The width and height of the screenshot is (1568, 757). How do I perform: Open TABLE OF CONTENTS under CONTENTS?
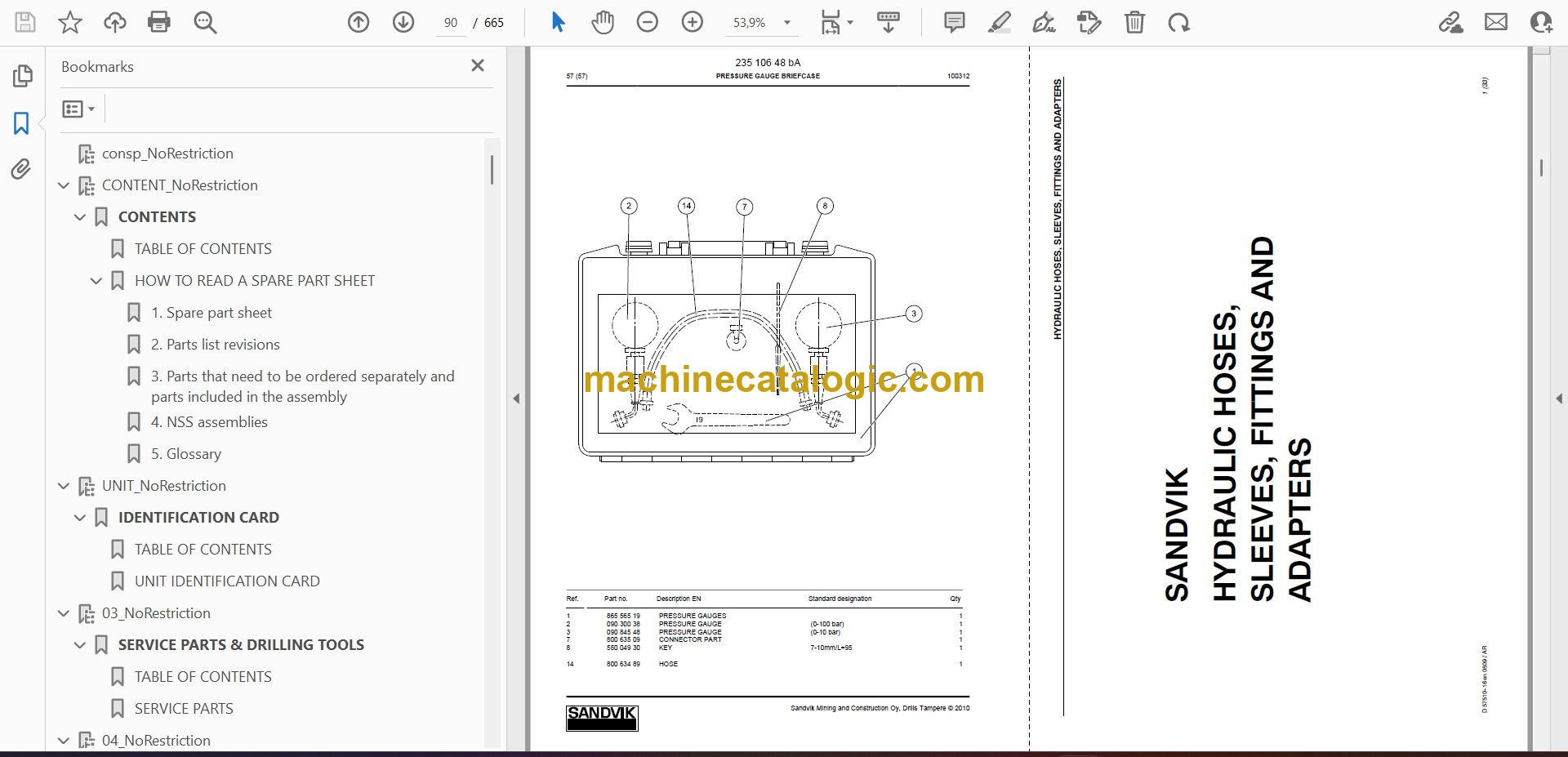pos(203,249)
